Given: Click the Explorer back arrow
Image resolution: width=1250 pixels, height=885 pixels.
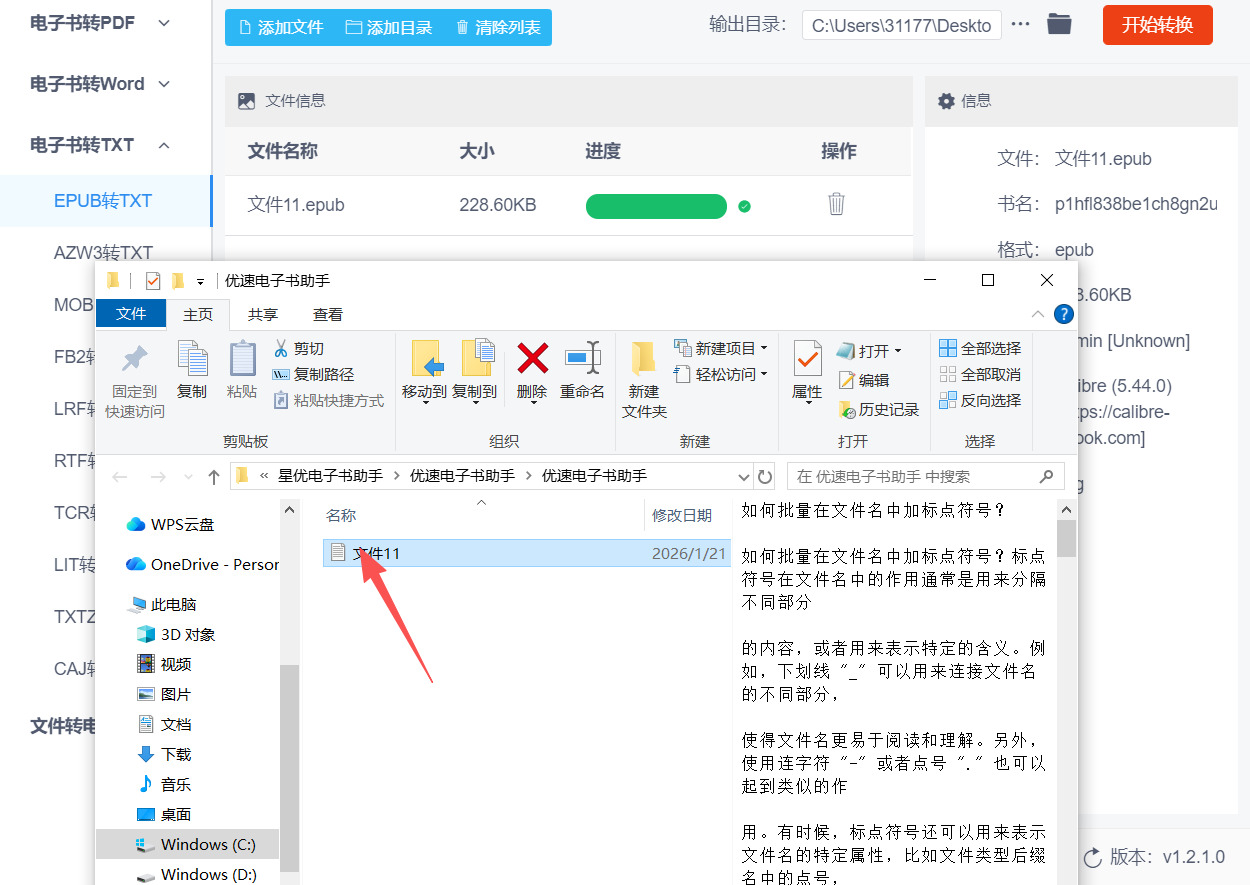Looking at the screenshot, I should pyautogui.click(x=120, y=476).
